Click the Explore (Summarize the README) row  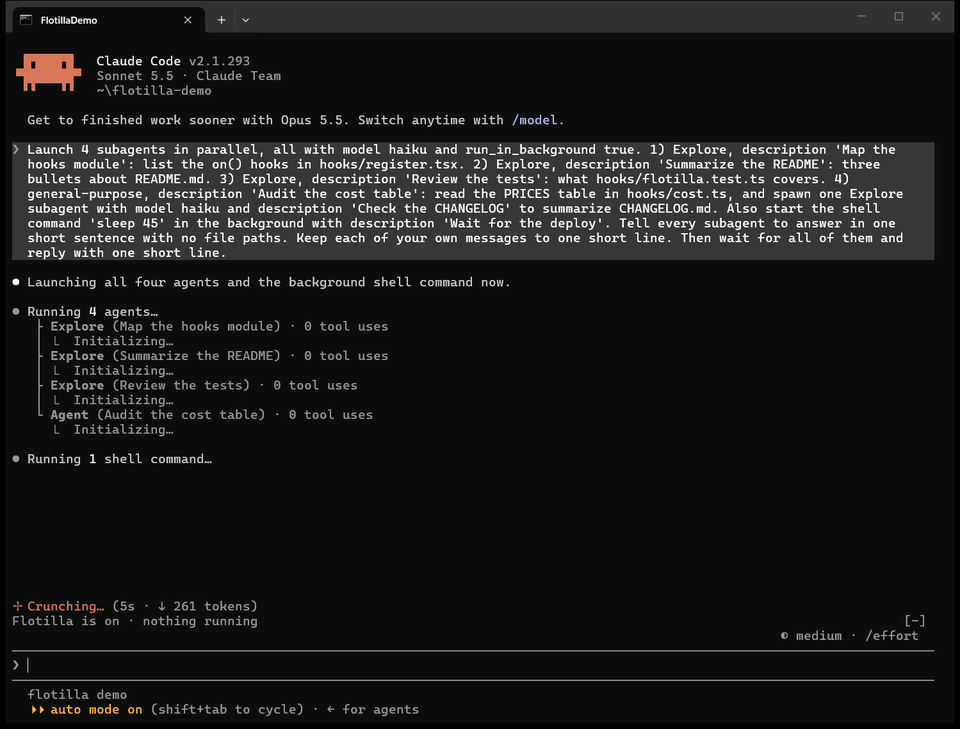pos(219,356)
